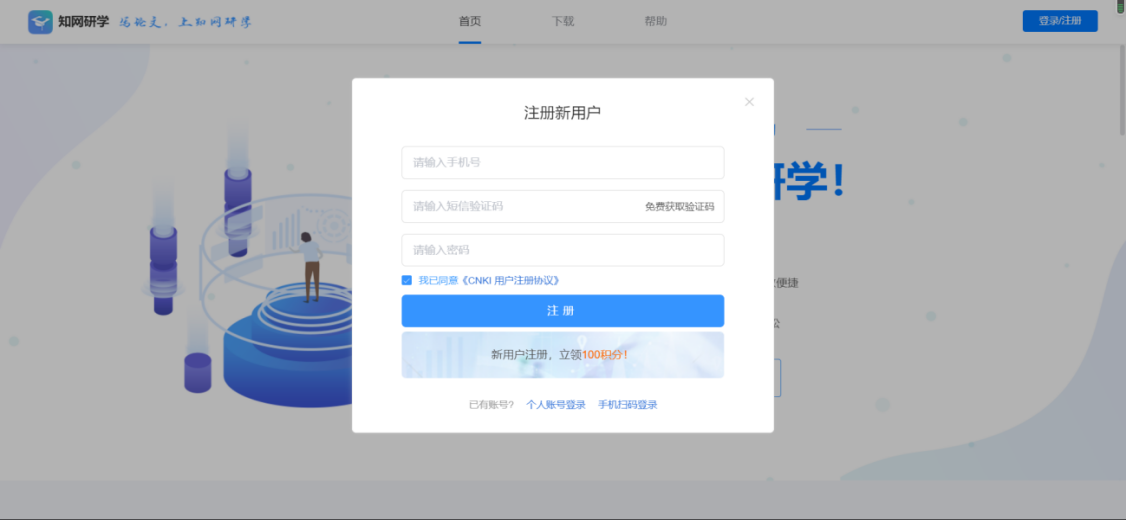Click the 新用户注册 立领100积分 banner
This screenshot has height=520, width=1126.
[562, 355]
